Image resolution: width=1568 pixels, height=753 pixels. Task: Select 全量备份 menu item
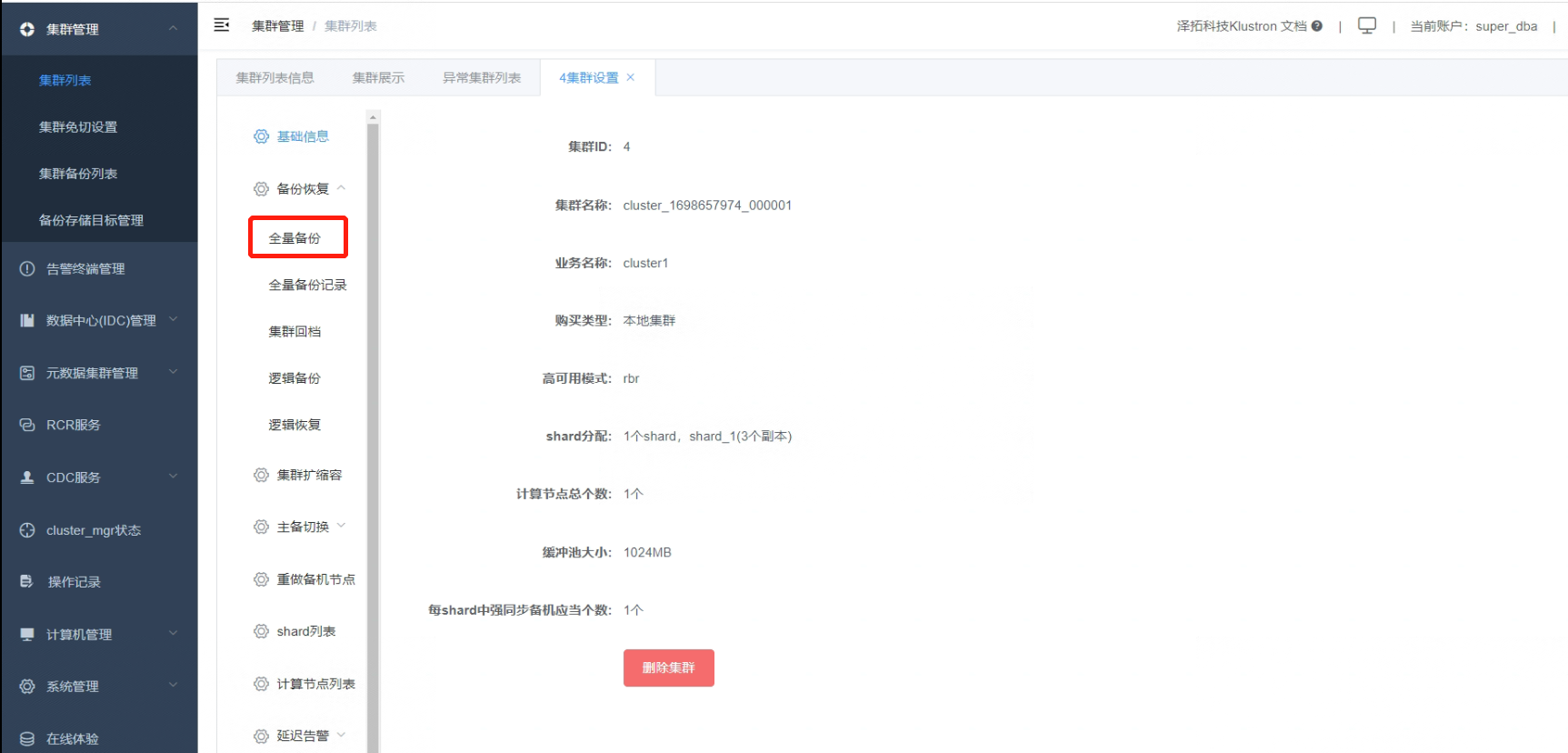pyautogui.click(x=295, y=238)
